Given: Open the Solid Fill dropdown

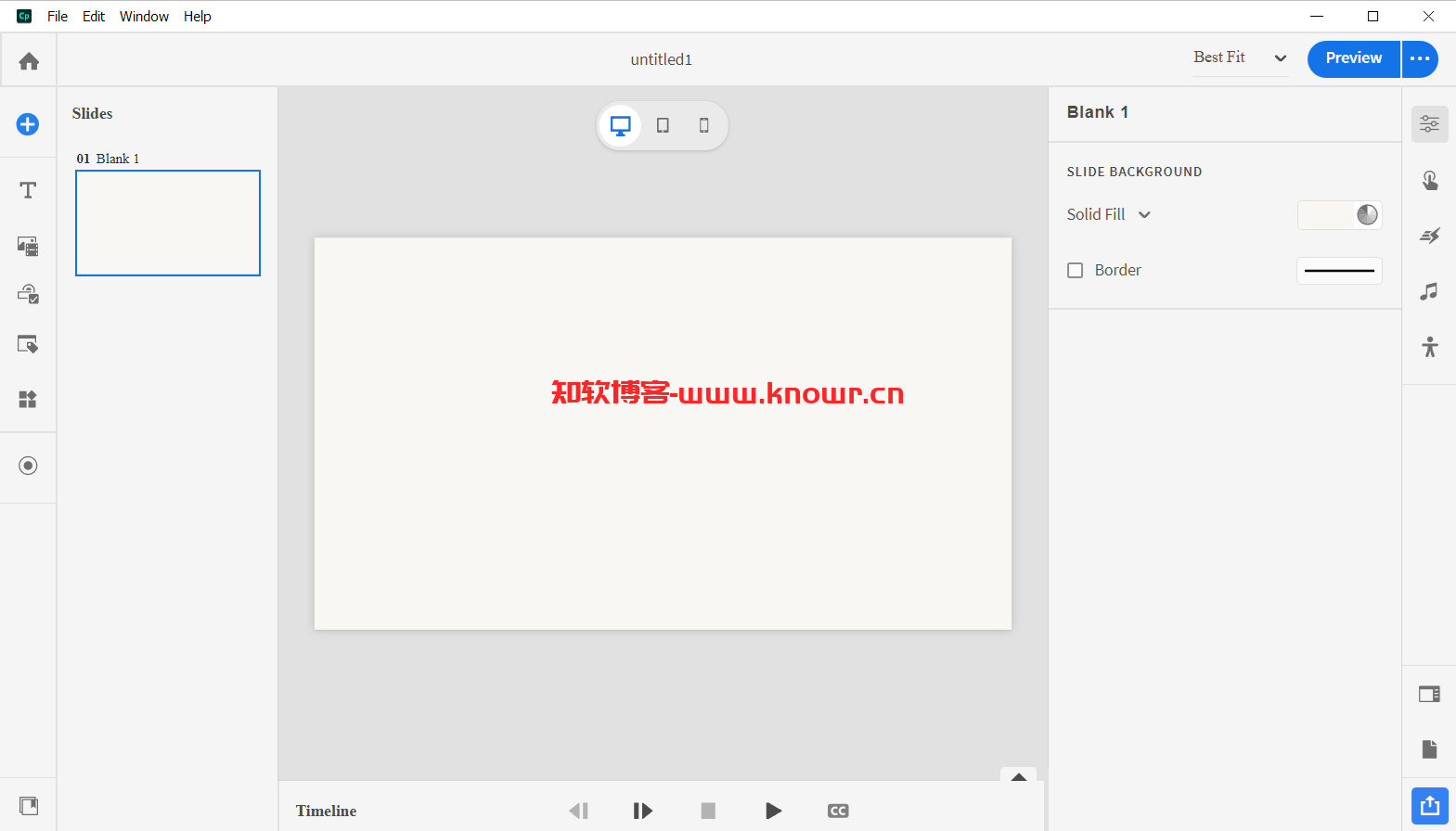Looking at the screenshot, I should (x=1109, y=214).
